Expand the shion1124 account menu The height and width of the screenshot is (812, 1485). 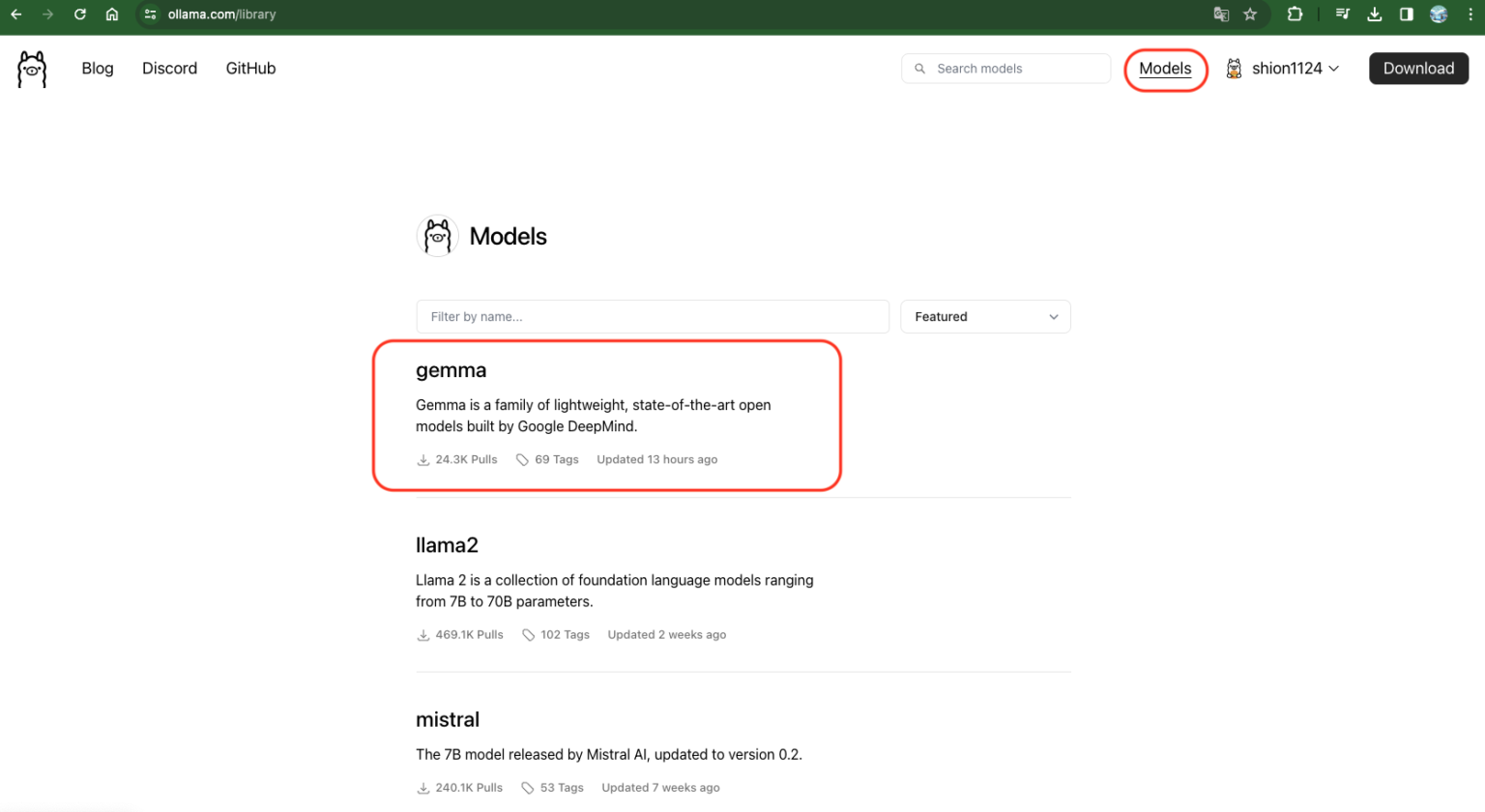pos(1283,68)
